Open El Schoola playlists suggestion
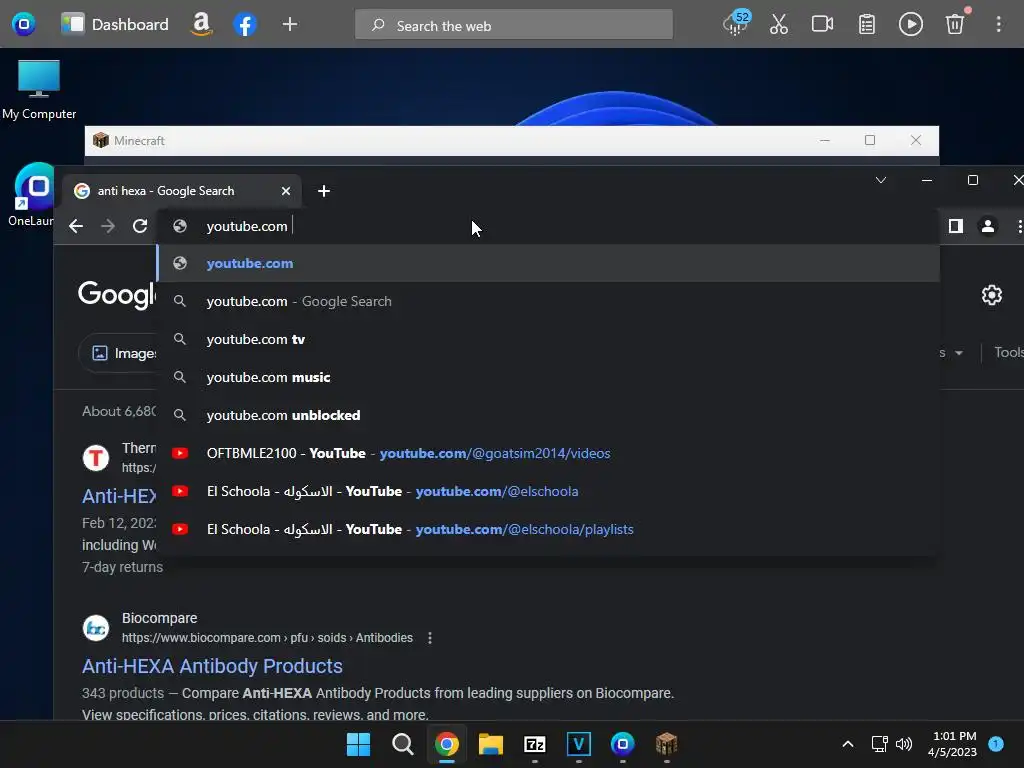The width and height of the screenshot is (1024, 768). 547,528
